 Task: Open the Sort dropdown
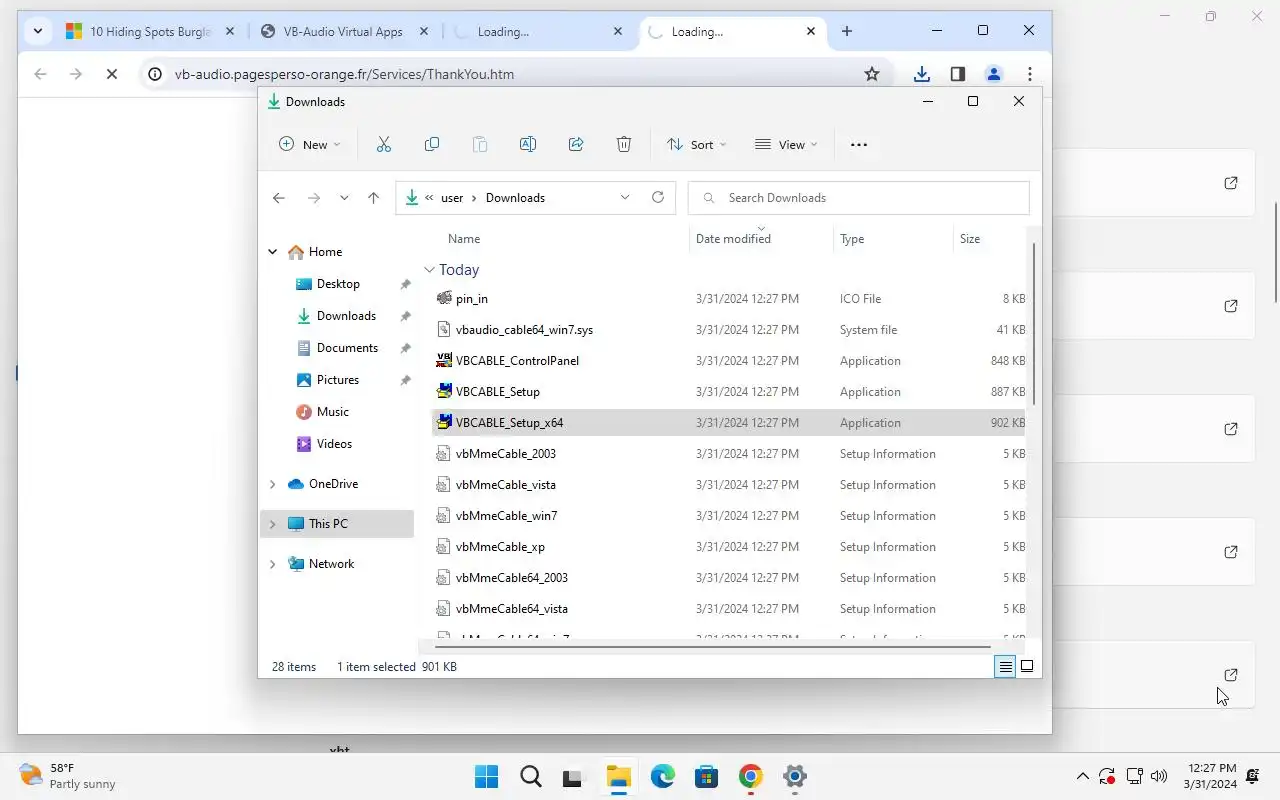[697, 144]
